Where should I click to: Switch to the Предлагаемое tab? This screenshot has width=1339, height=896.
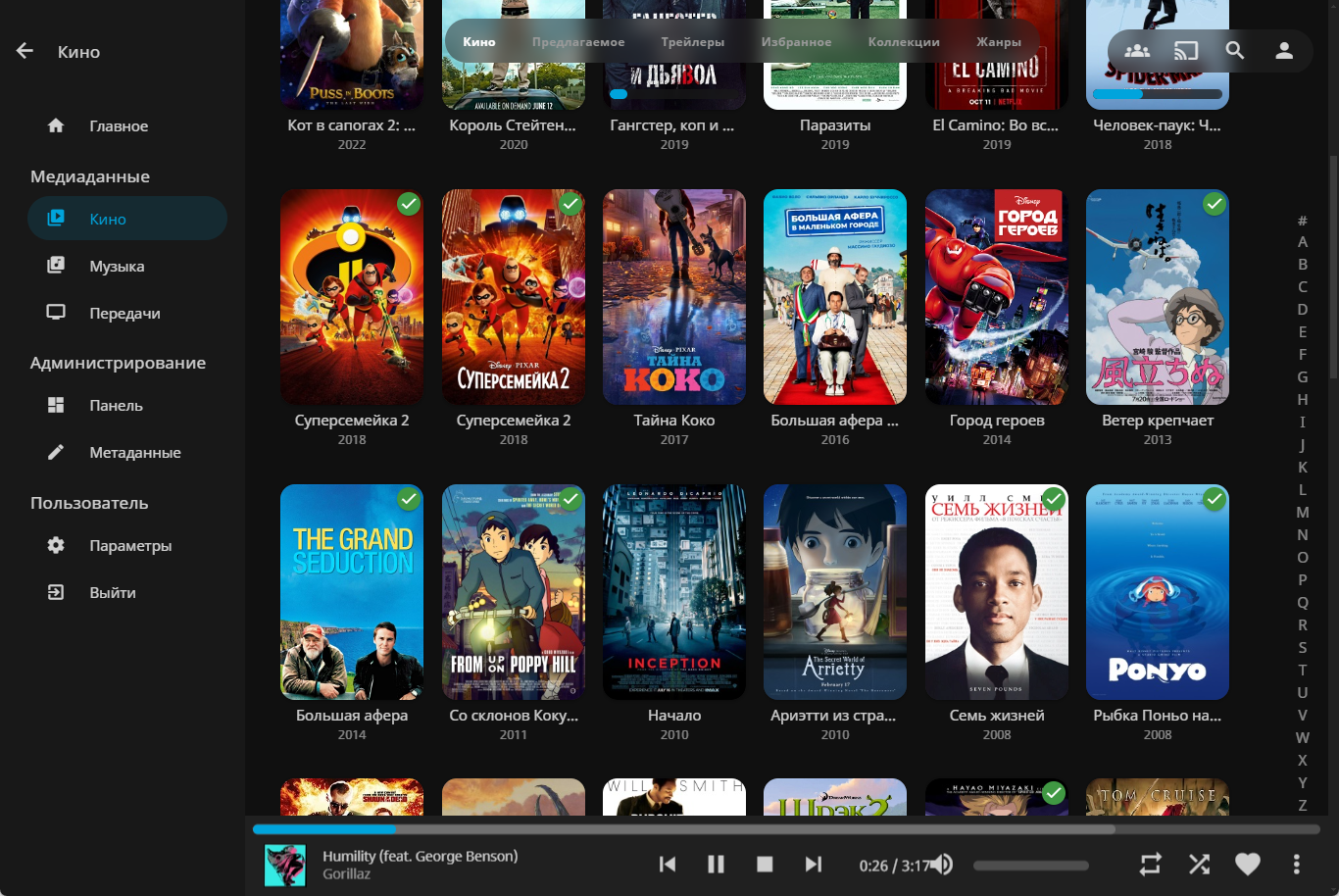coord(578,42)
